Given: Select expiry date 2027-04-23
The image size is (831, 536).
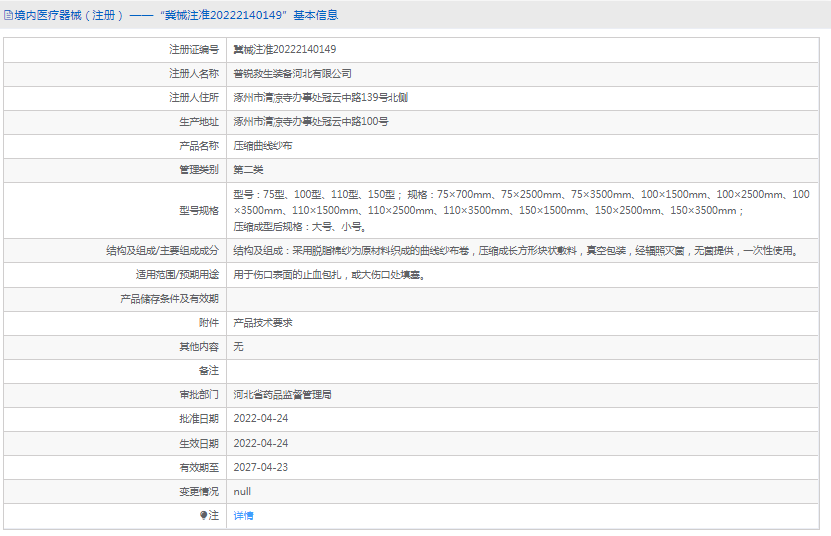Looking at the screenshot, I should coord(261,468).
